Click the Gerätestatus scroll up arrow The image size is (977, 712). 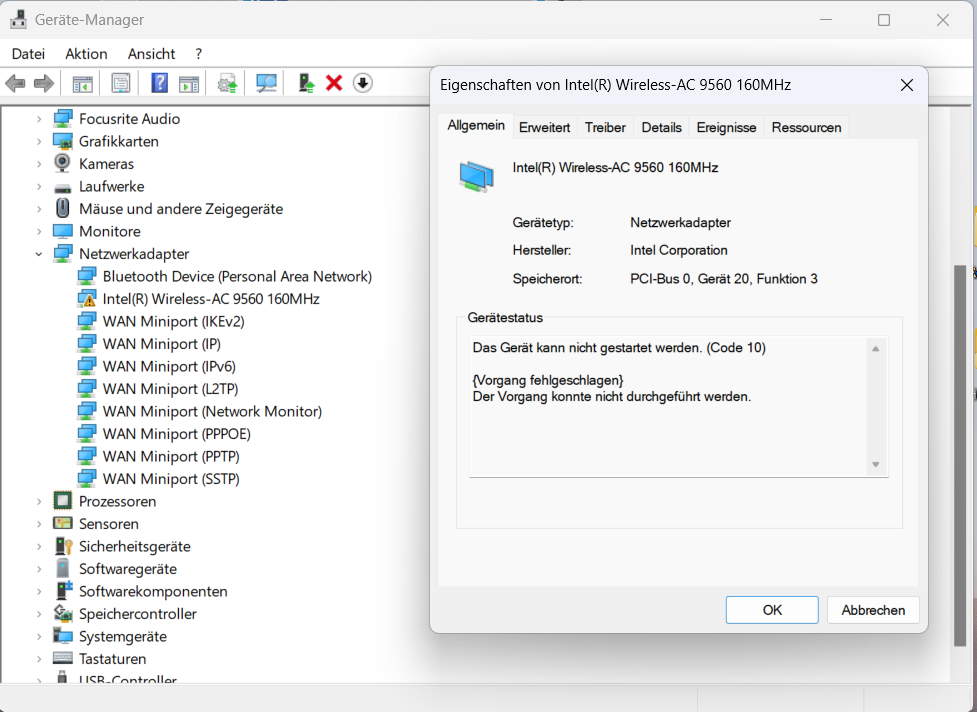[875, 349]
